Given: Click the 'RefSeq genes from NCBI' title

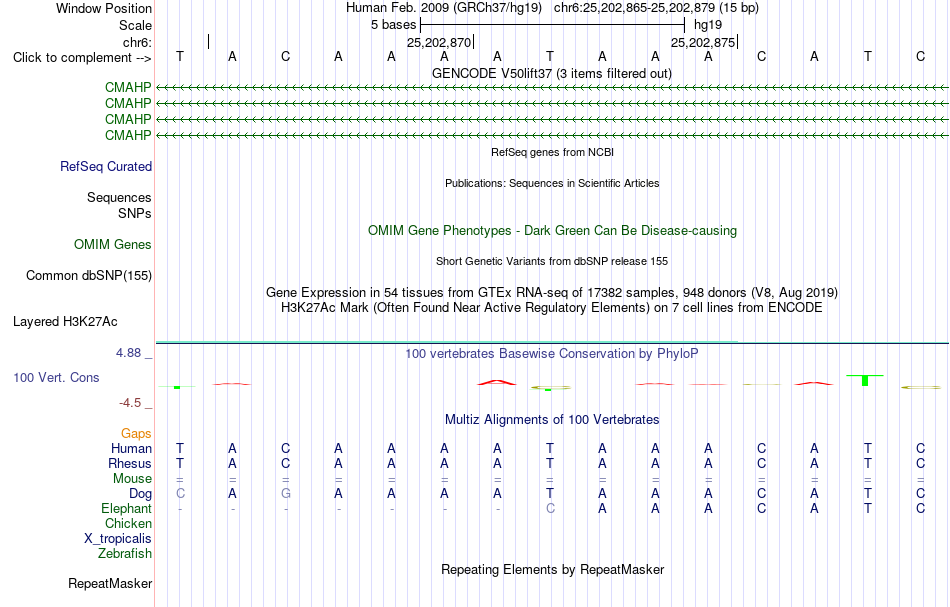Looking at the screenshot, I should pos(552,153).
